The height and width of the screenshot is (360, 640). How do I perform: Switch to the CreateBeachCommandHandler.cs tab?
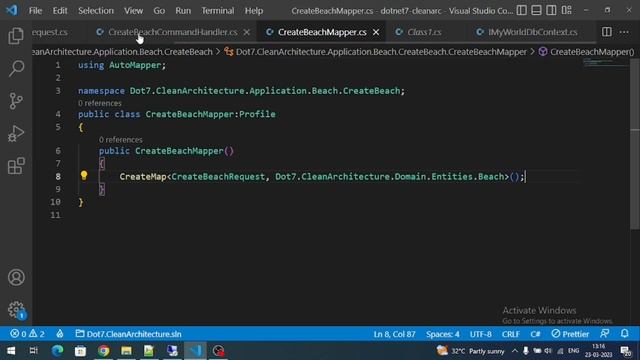172,32
